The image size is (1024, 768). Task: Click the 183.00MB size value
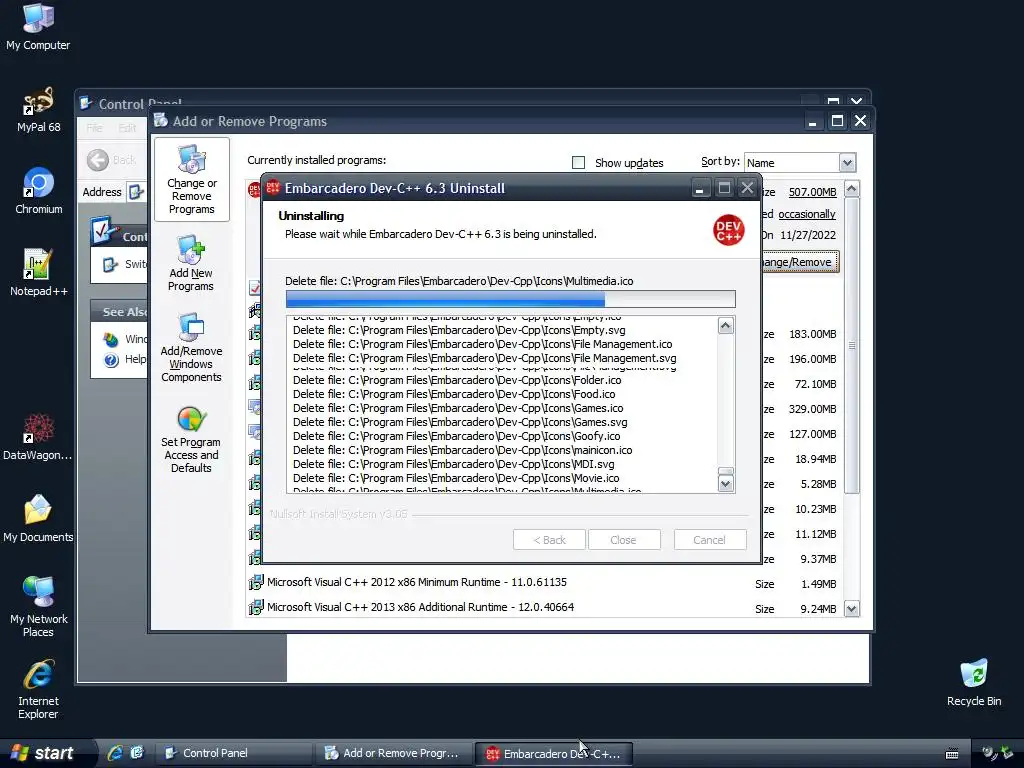point(812,334)
